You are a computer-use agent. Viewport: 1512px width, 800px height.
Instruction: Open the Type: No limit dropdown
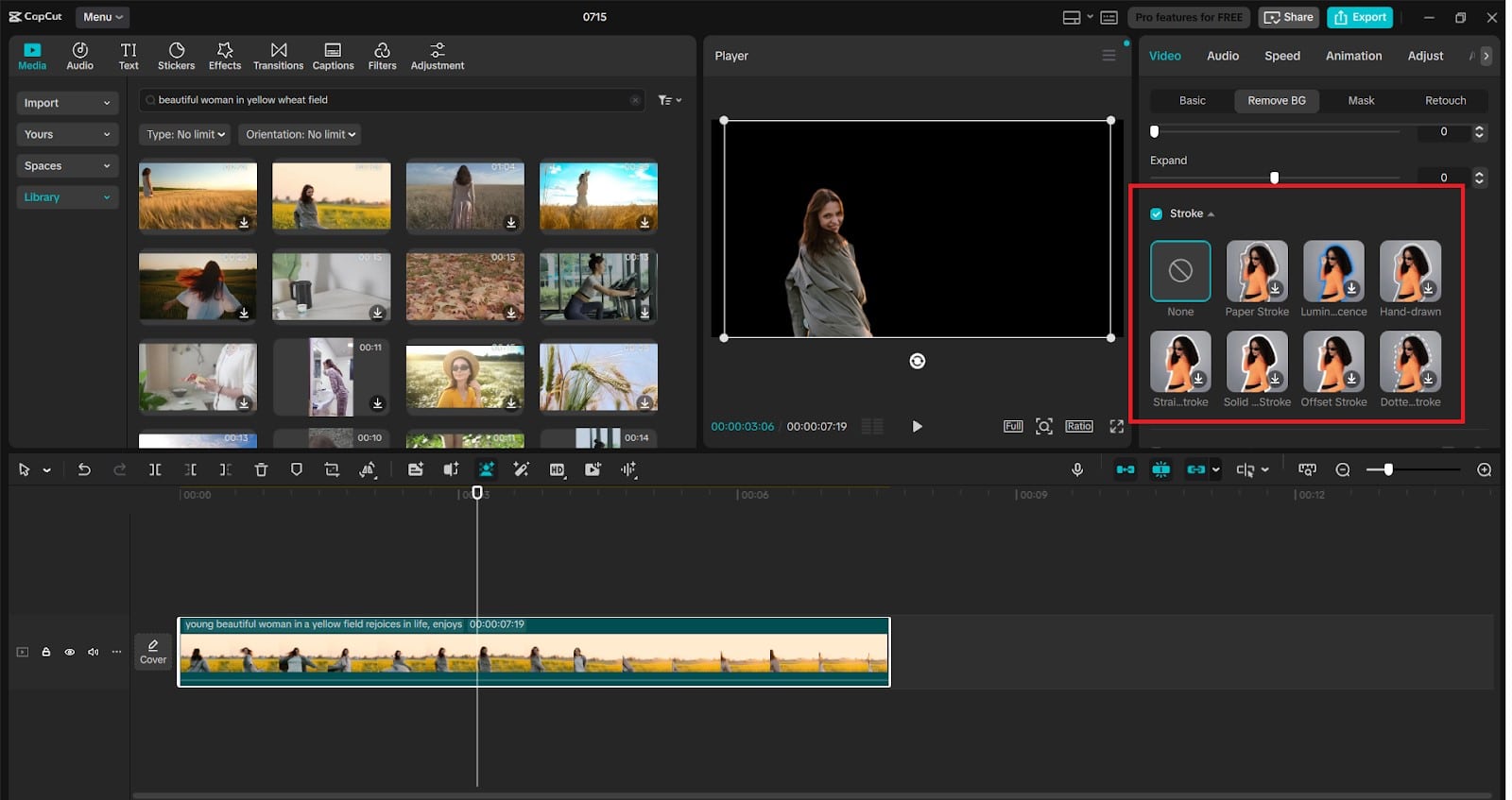pos(185,134)
